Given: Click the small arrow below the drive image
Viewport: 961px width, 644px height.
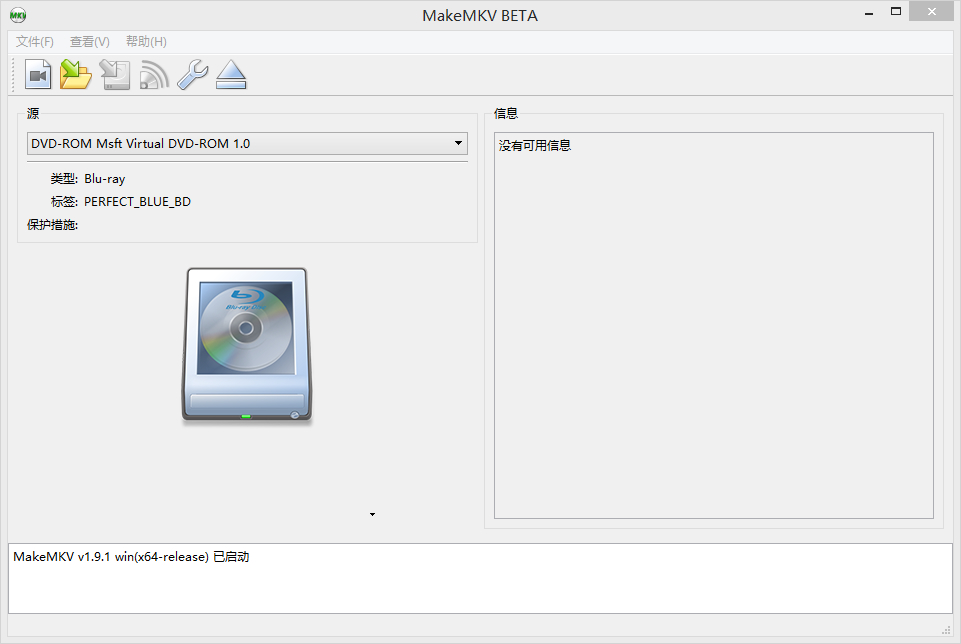Looking at the screenshot, I should click(x=372, y=514).
